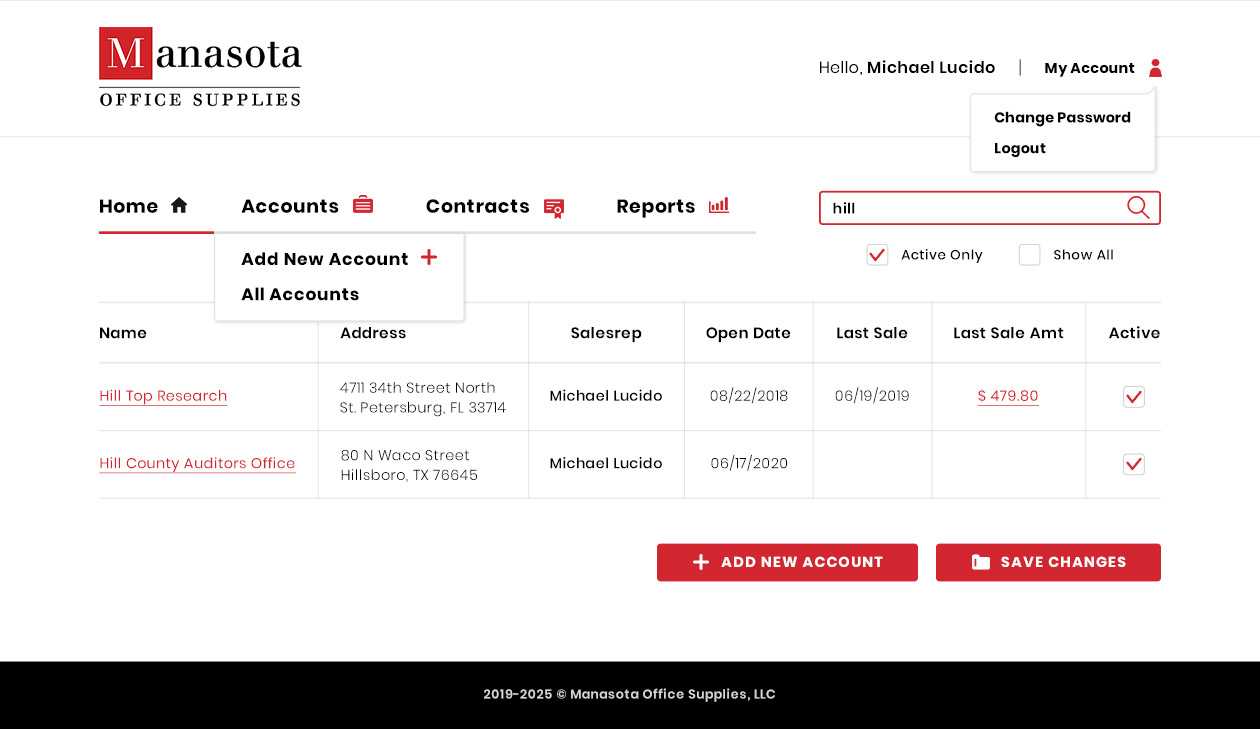Enable the Show All checkbox
1260x729 pixels.
click(1029, 255)
